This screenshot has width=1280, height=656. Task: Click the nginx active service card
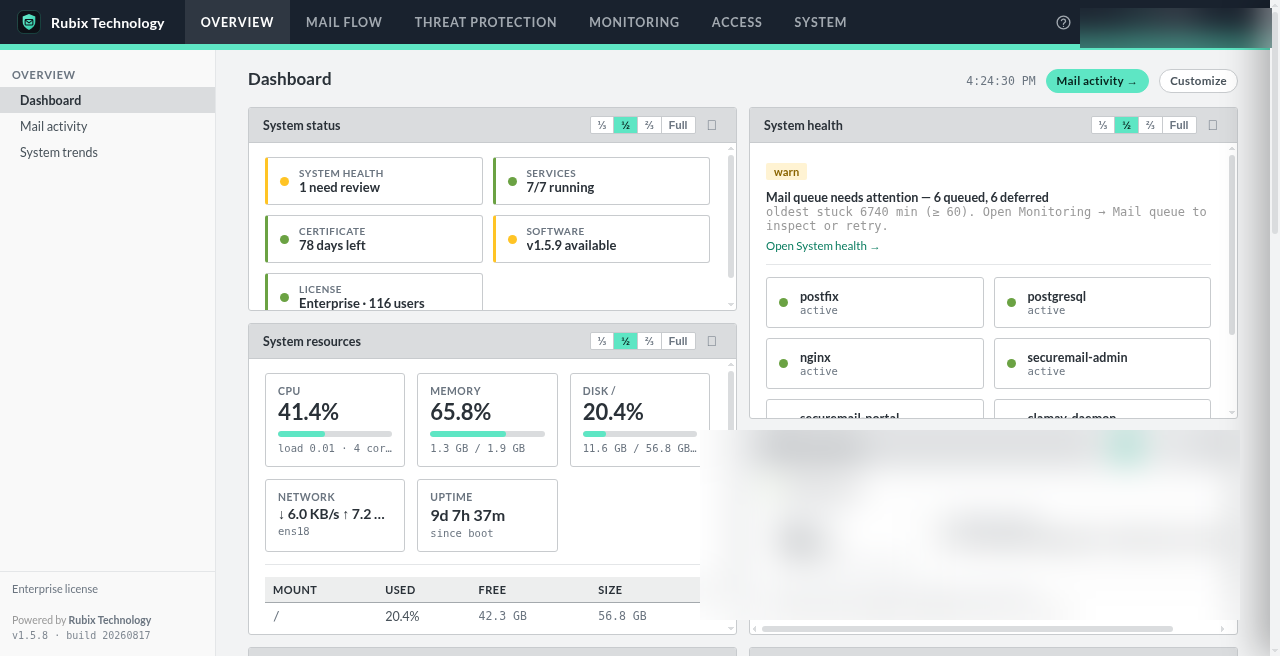pyautogui.click(x=875, y=363)
